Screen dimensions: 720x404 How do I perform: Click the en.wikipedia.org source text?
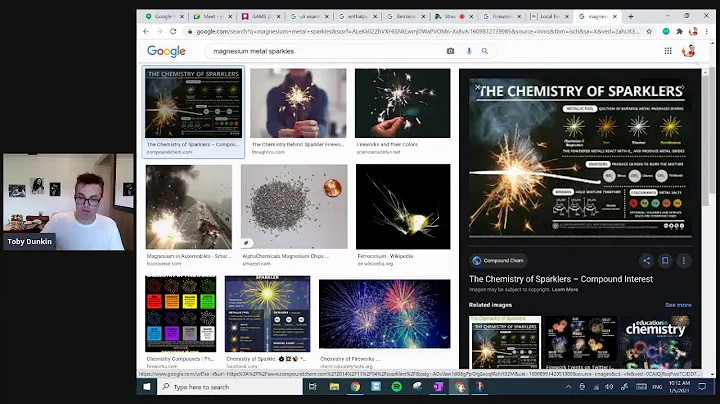pos(375,264)
